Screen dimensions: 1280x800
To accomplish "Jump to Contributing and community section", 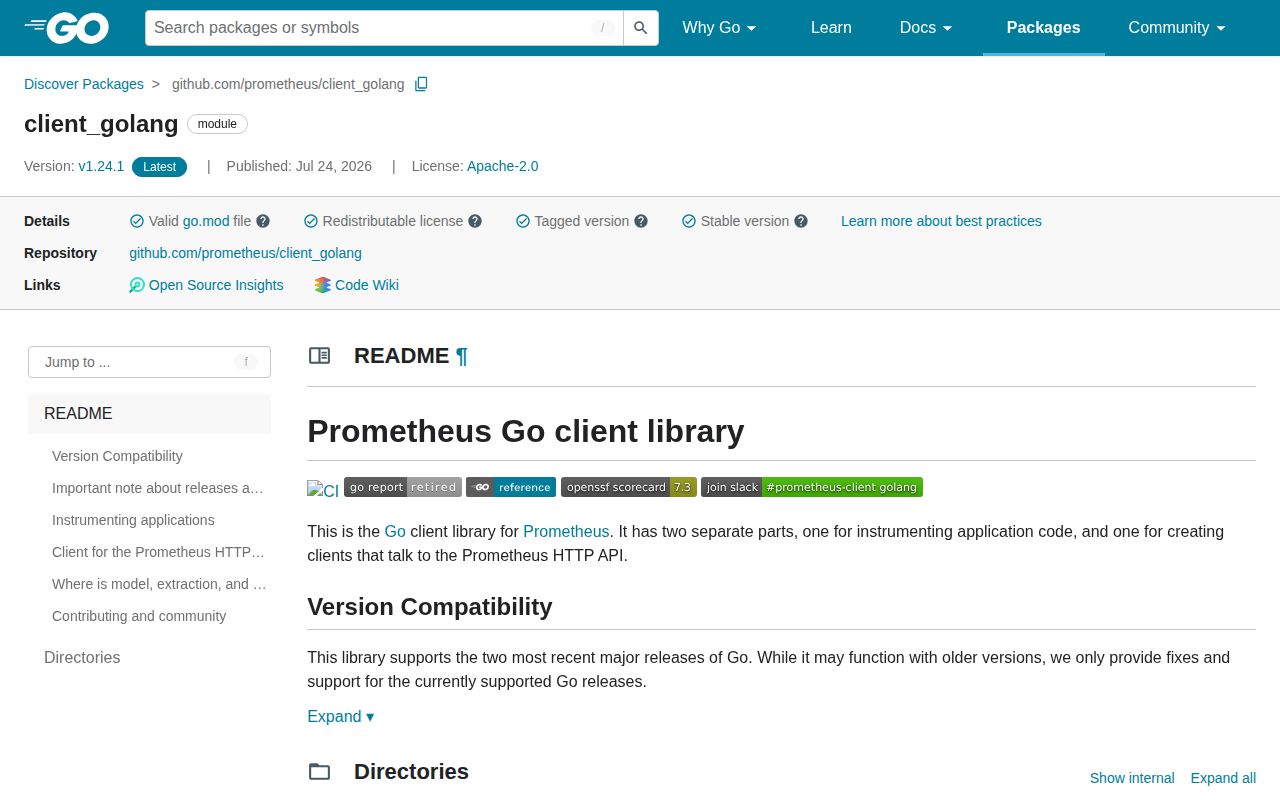I will 139,616.
